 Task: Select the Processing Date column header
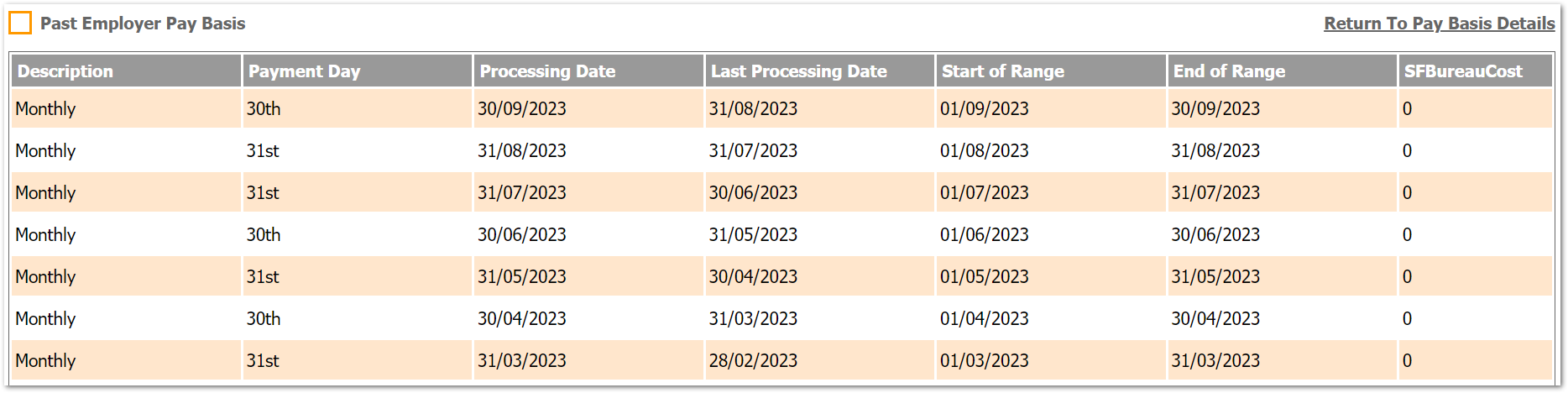(x=547, y=71)
